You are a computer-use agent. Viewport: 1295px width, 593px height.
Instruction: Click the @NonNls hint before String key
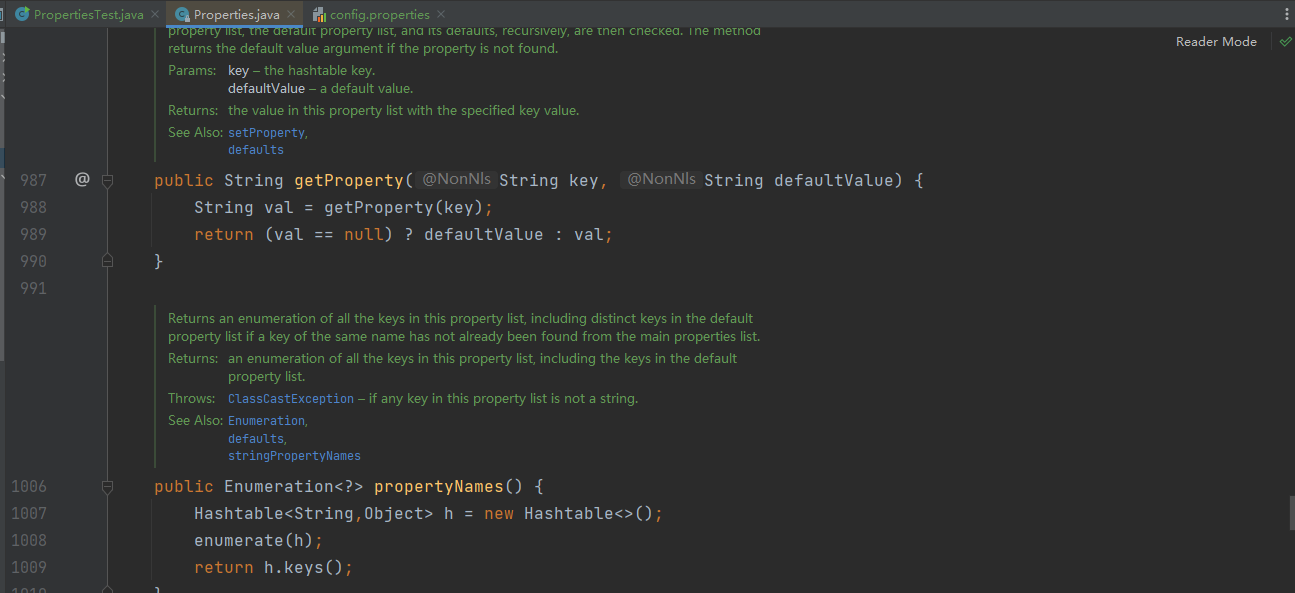click(456, 180)
